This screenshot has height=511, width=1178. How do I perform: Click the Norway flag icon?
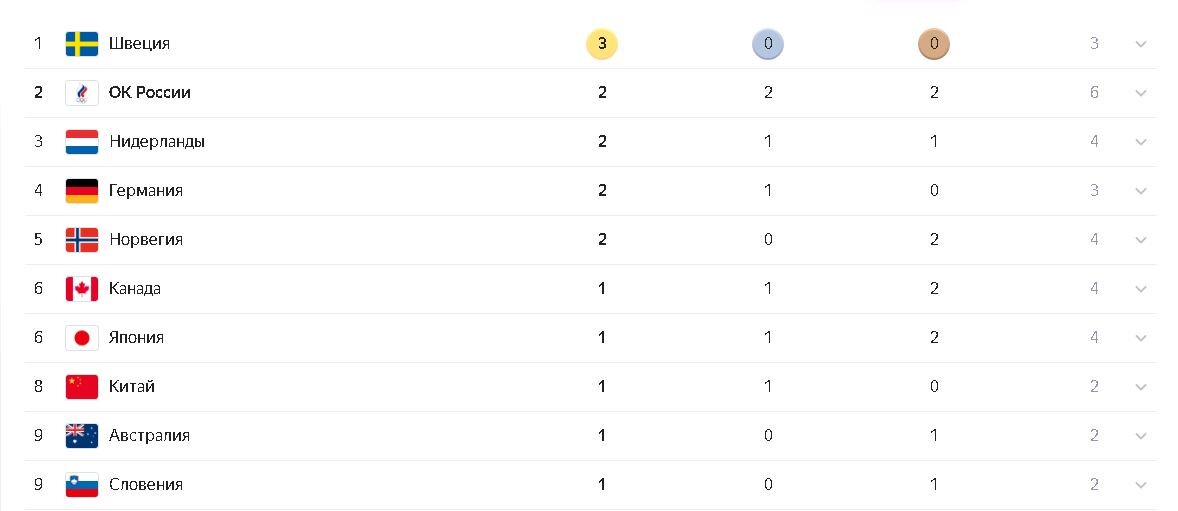coord(82,240)
